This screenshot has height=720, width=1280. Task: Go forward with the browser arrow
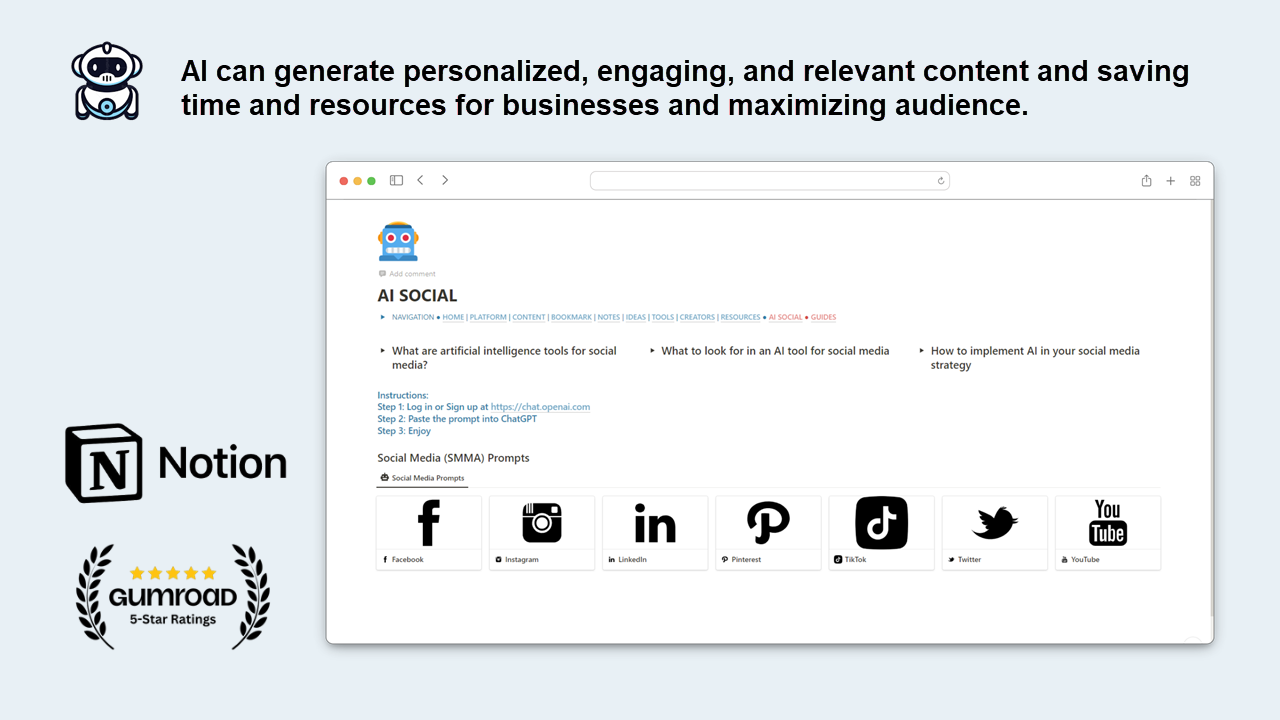[445, 180]
